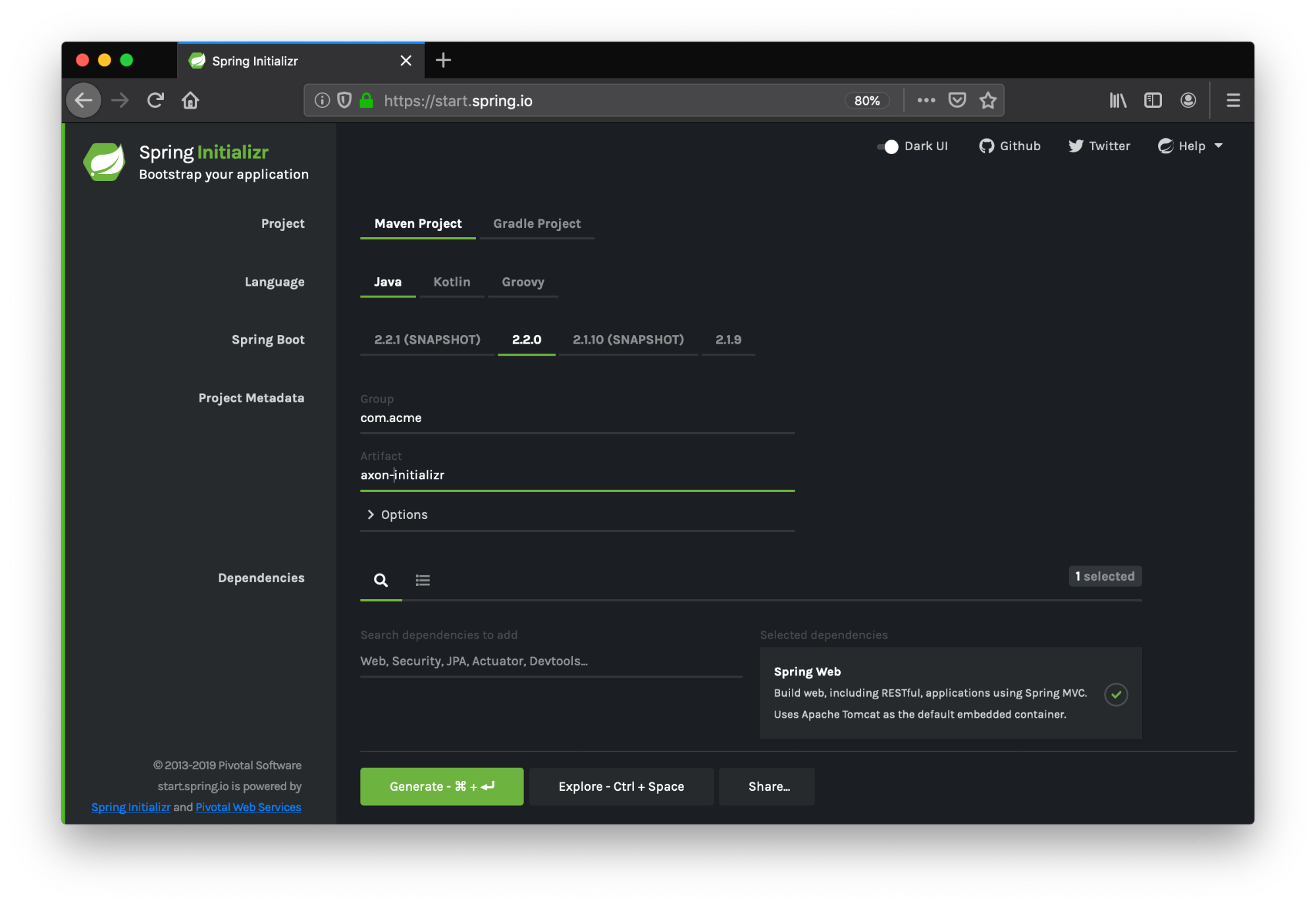Open the Twitter link
Image resolution: width=1316 pixels, height=906 pixels.
point(1099,146)
